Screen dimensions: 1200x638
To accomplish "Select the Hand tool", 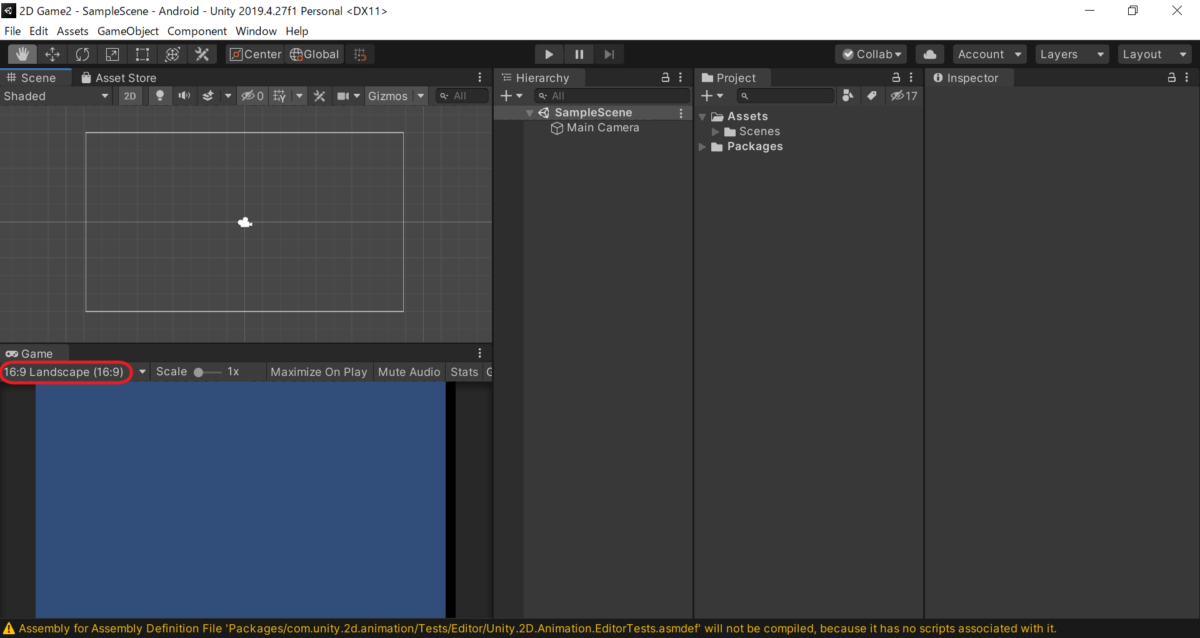I will click(x=22, y=54).
